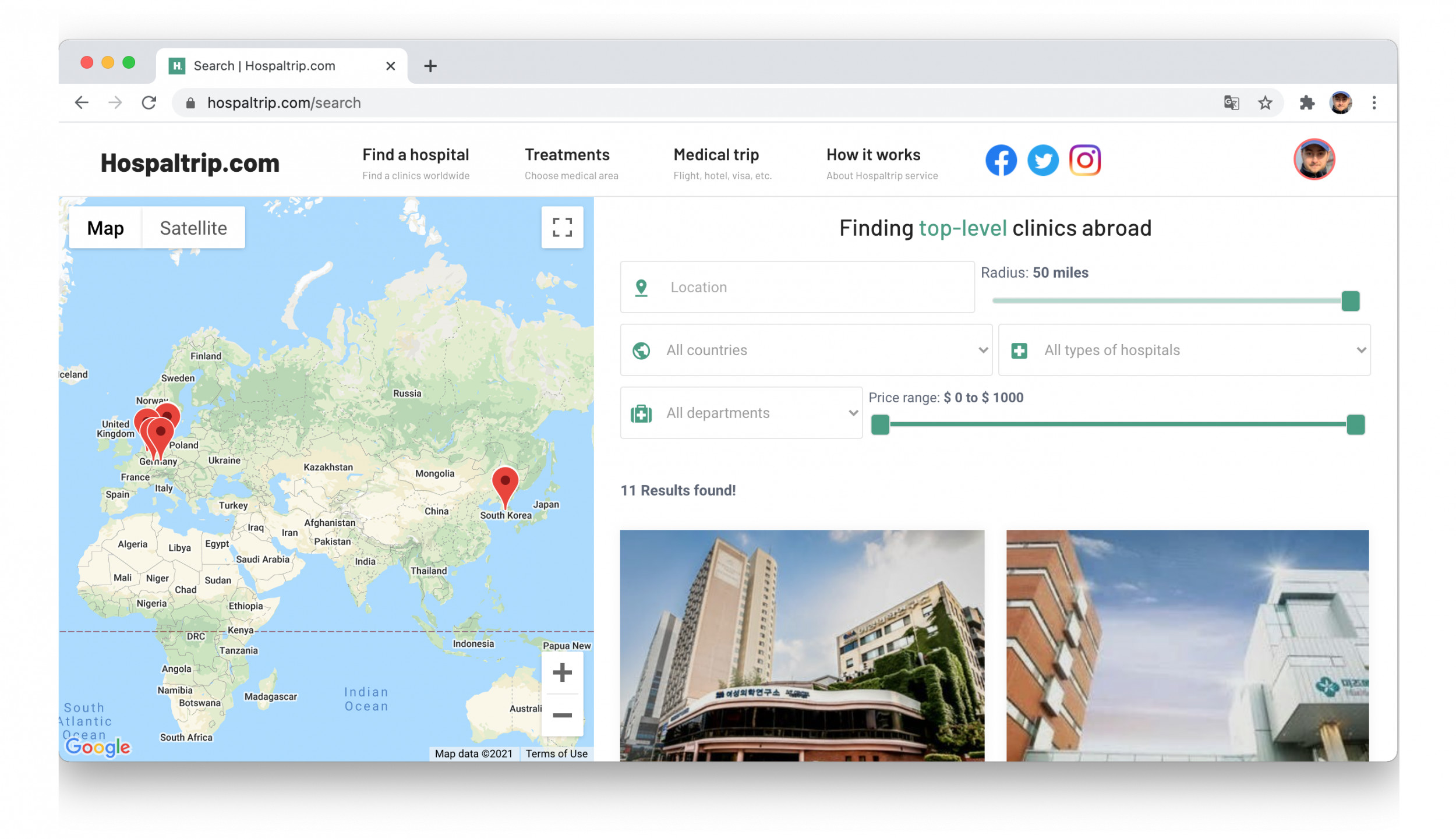Expand the All countries dropdown

point(805,350)
